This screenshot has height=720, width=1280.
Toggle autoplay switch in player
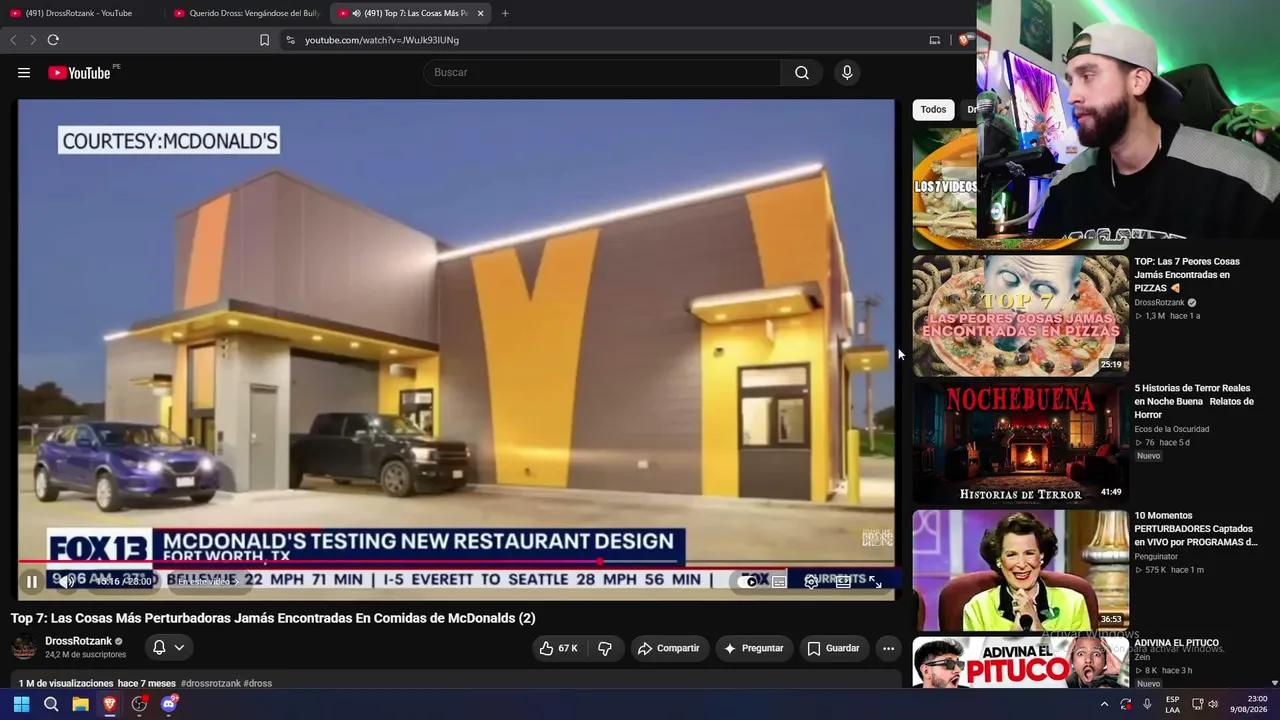click(749, 581)
